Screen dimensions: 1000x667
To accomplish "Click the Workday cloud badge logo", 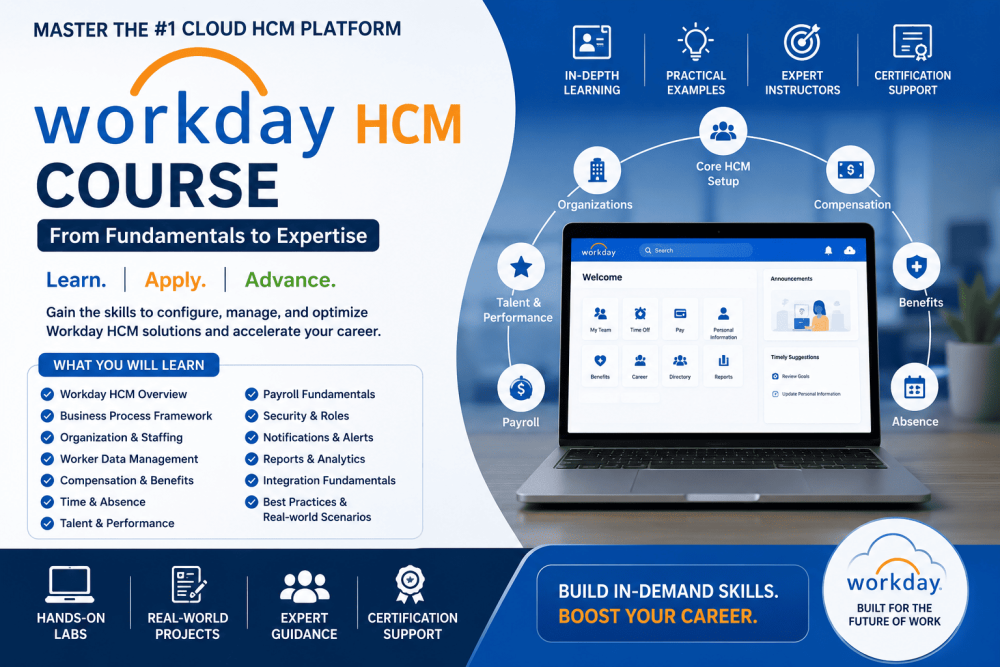I will [x=895, y=590].
